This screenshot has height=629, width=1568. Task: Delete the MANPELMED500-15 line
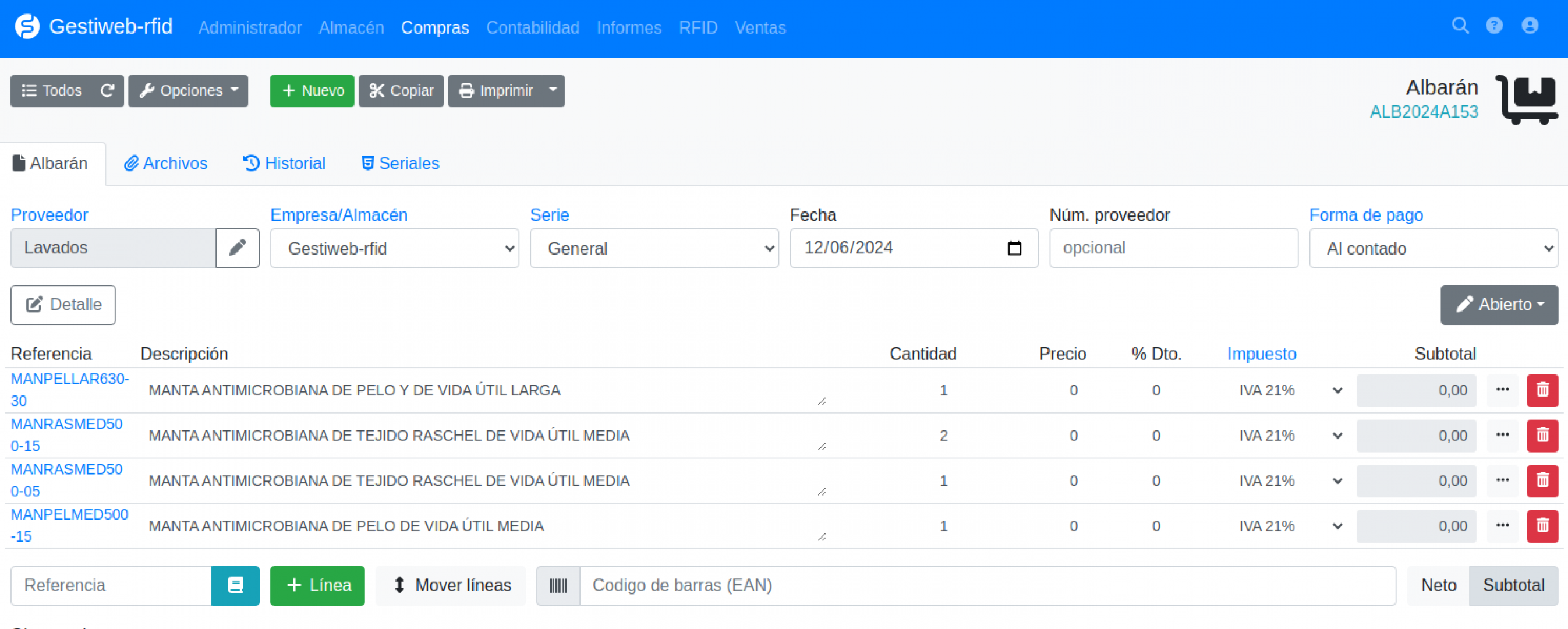(1542, 525)
